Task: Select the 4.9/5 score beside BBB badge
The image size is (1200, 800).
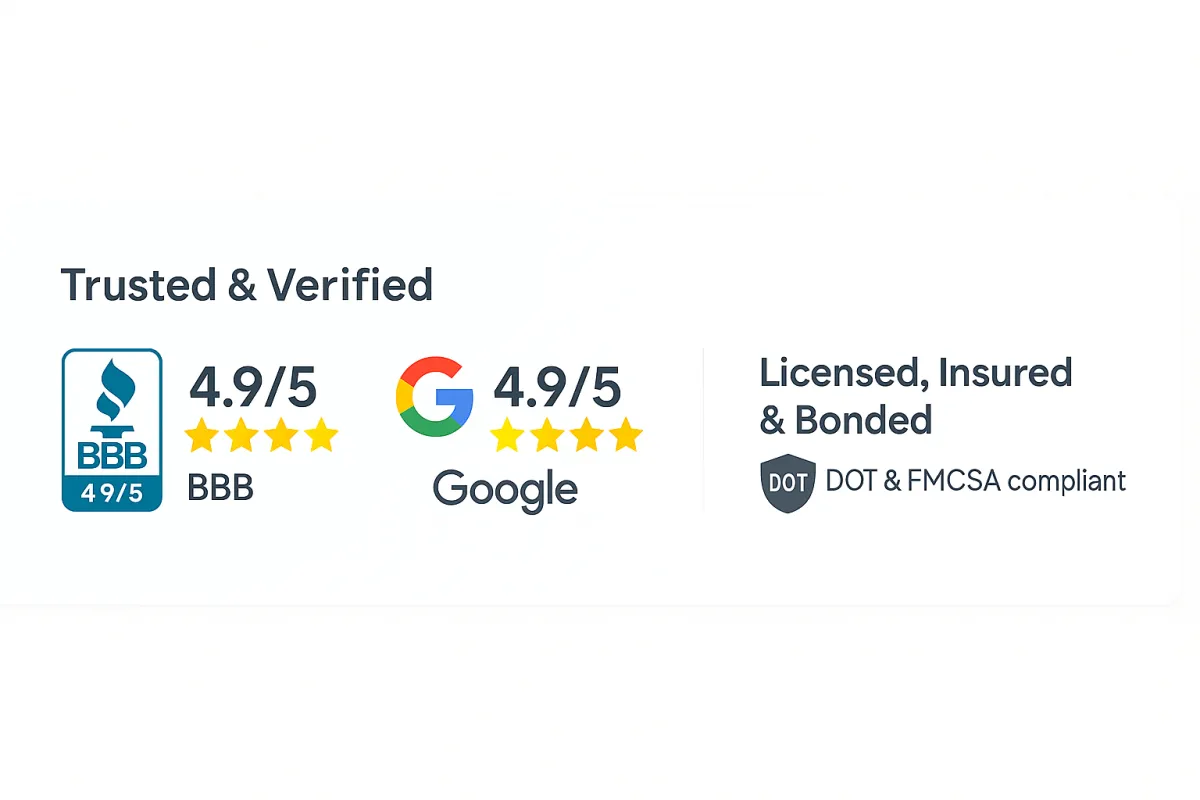Action: pyautogui.click(x=253, y=385)
